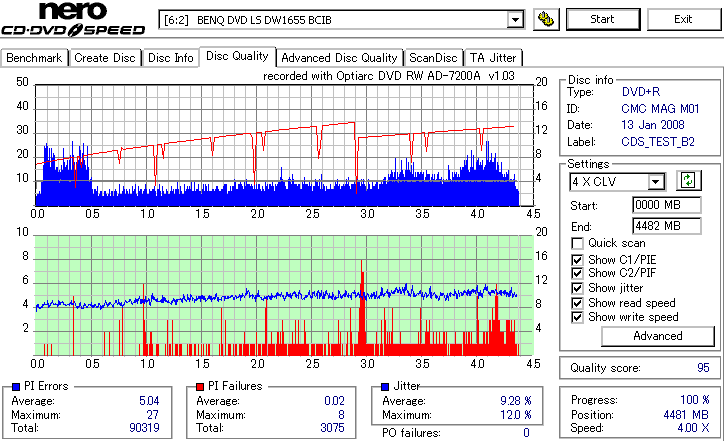The image size is (724, 441).
Task: Click the recorded with Optiarc caption
Action: click(x=389, y=76)
